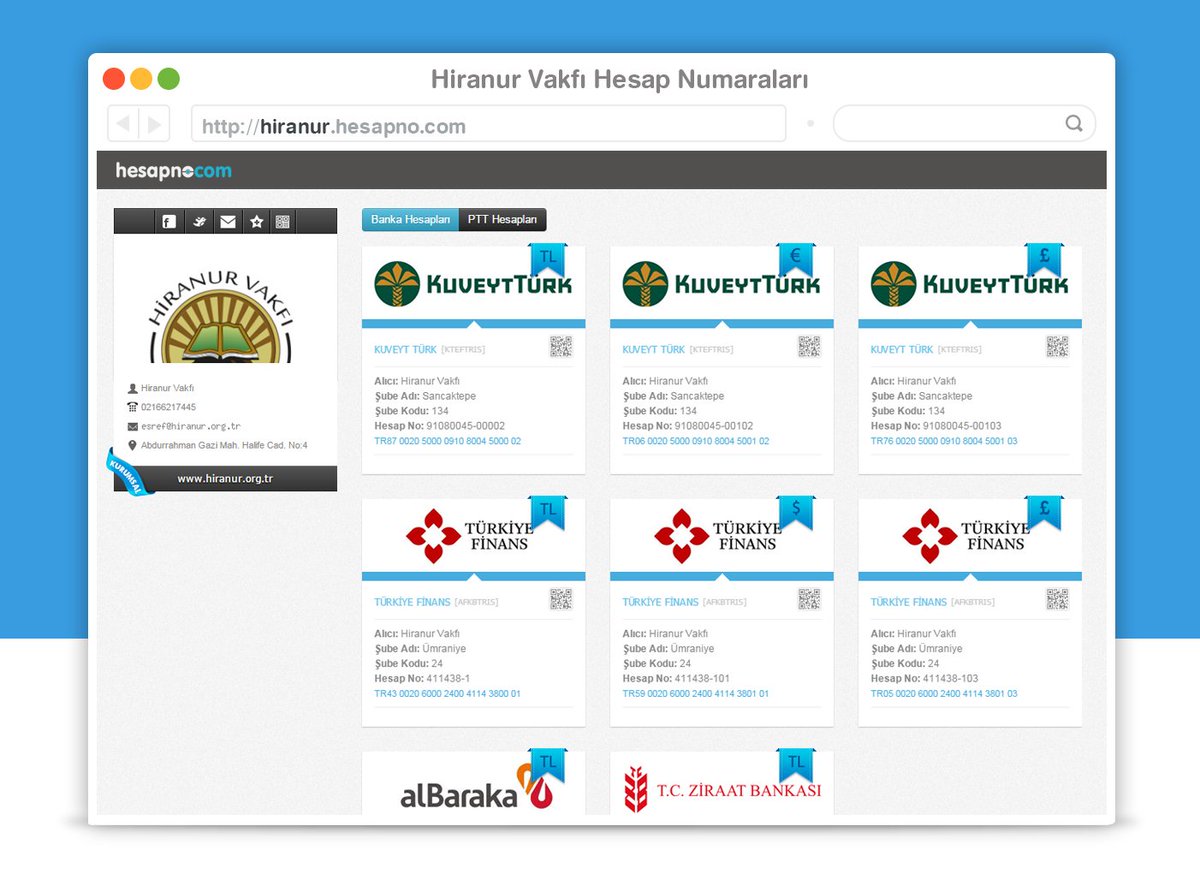Click the Twitter bird share icon
The image size is (1200, 880).
pyautogui.click(x=198, y=222)
